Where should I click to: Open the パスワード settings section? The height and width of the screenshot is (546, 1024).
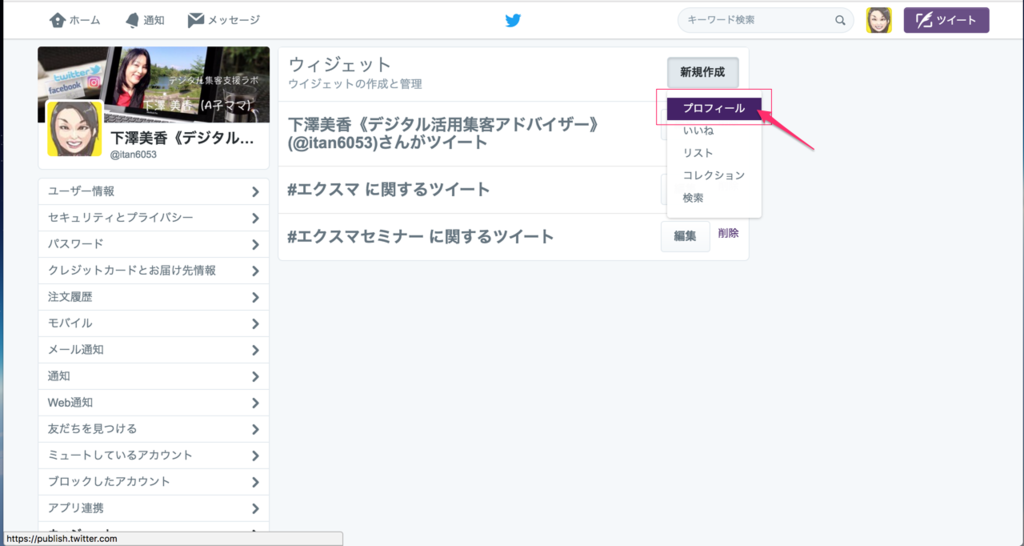coord(153,244)
